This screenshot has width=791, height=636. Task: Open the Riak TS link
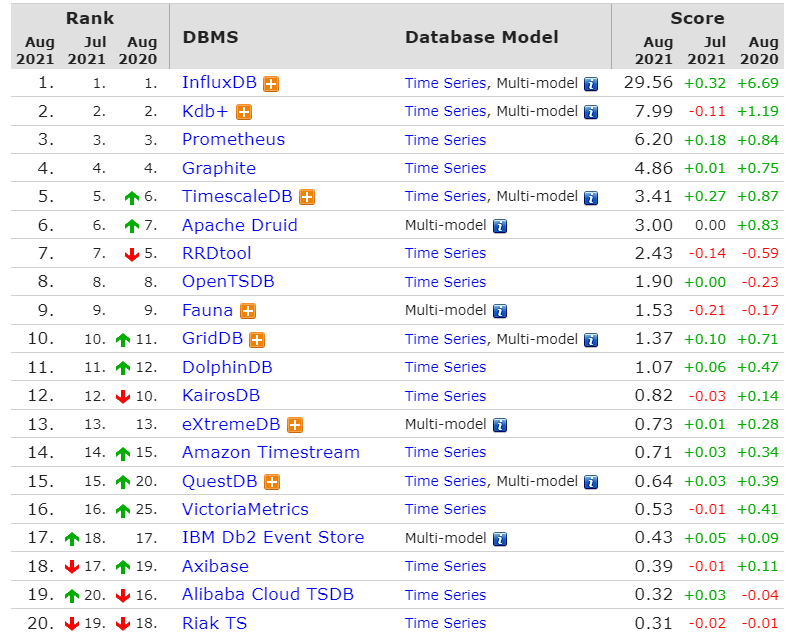click(x=214, y=623)
